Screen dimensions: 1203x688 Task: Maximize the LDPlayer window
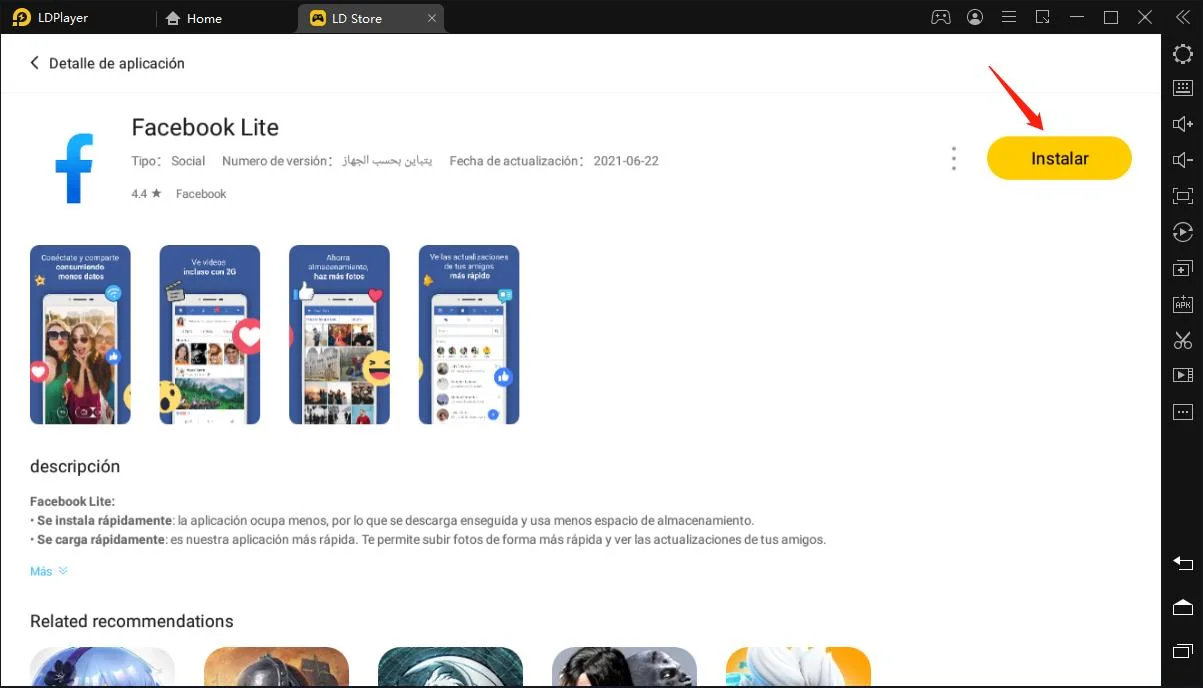click(1111, 17)
